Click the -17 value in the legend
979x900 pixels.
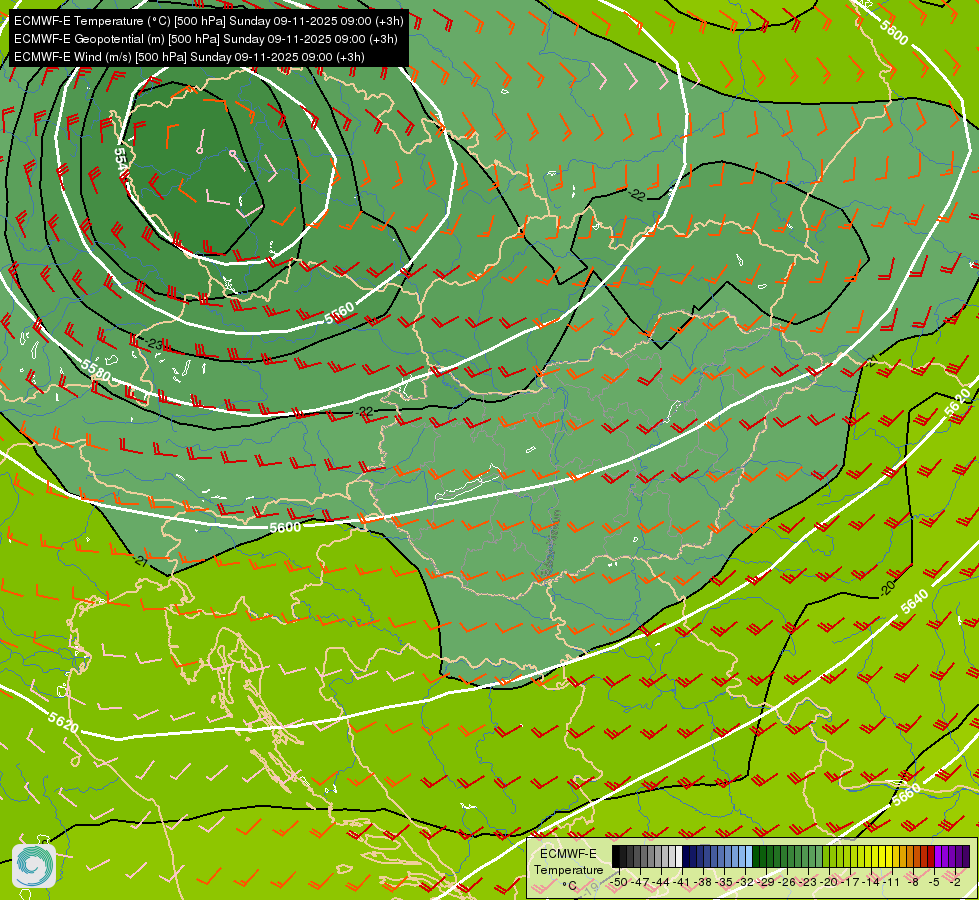tap(850, 882)
